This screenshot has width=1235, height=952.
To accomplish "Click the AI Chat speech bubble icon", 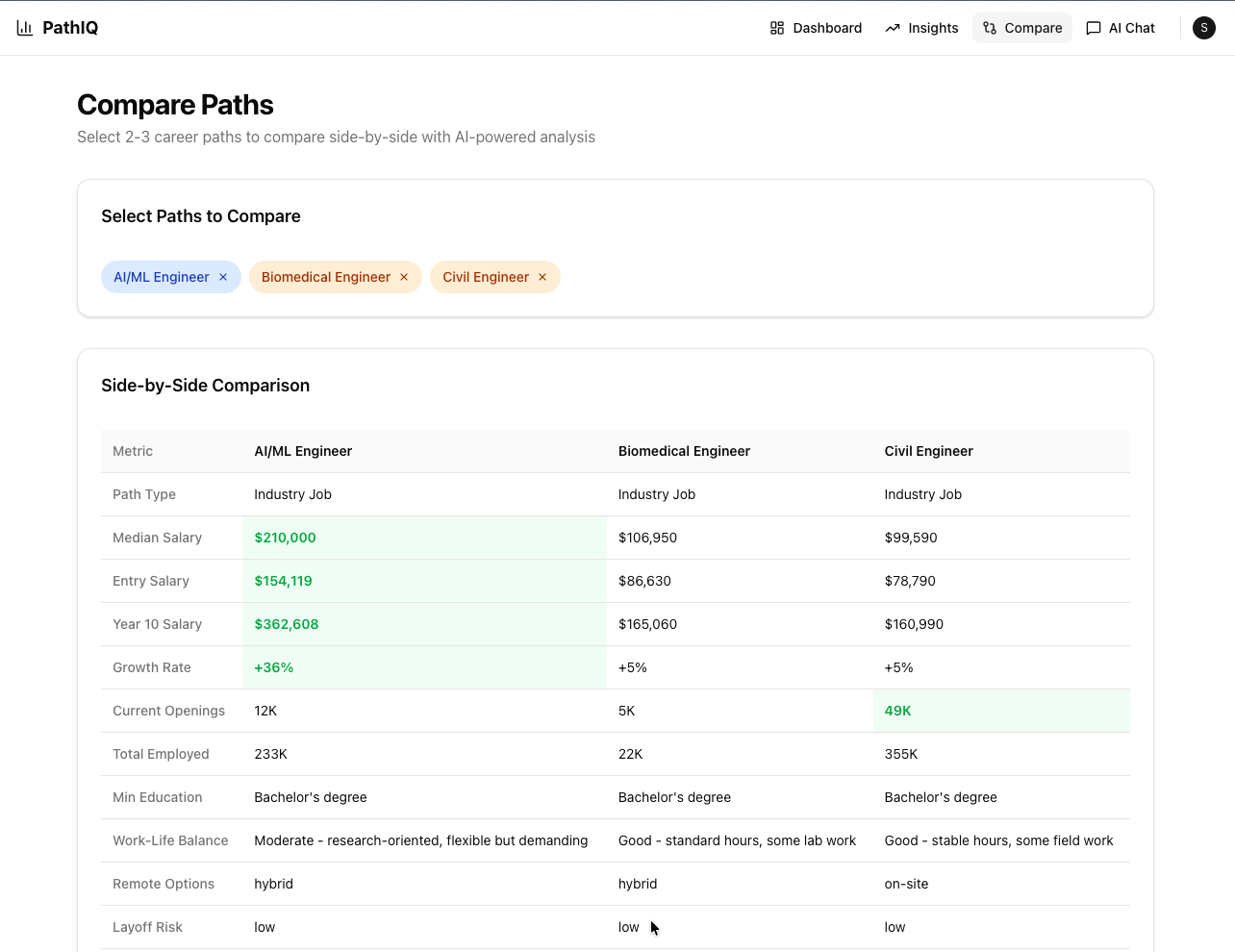I will (x=1094, y=28).
